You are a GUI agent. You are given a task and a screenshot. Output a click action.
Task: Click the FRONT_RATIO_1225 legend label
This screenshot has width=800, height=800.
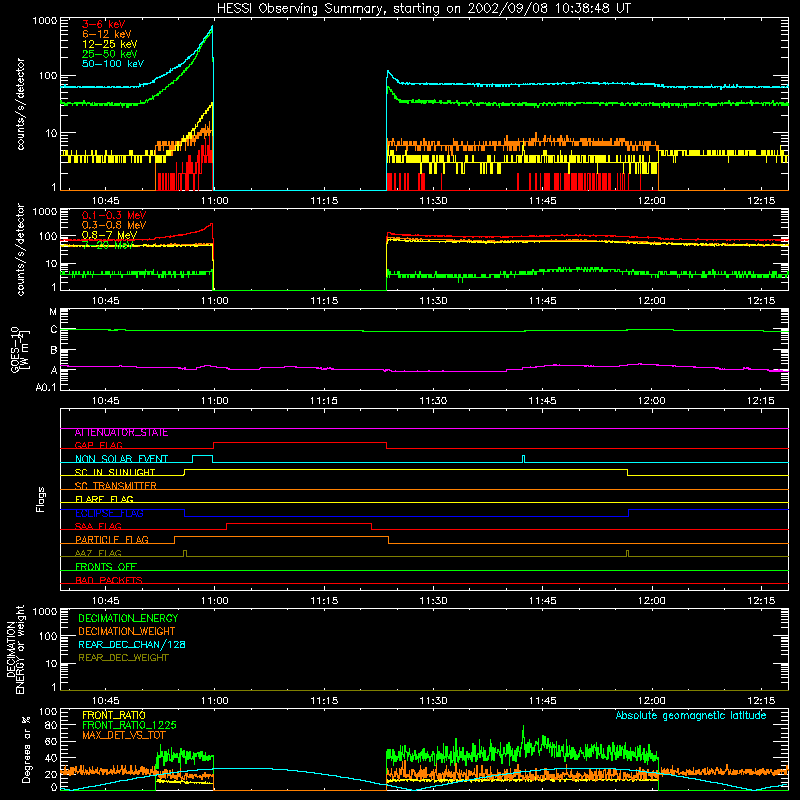click(x=129, y=725)
